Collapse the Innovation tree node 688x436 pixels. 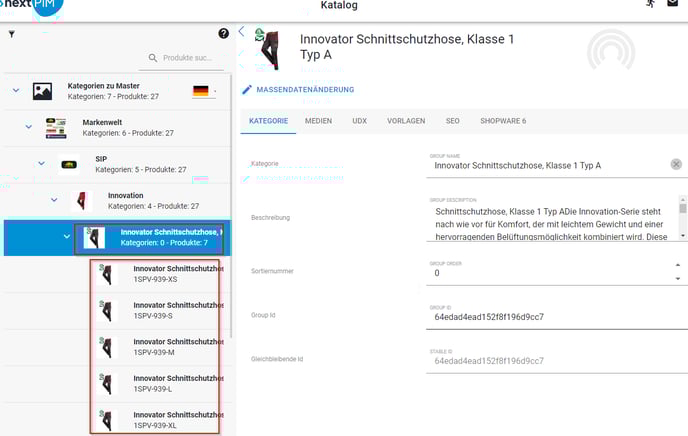tap(54, 200)
